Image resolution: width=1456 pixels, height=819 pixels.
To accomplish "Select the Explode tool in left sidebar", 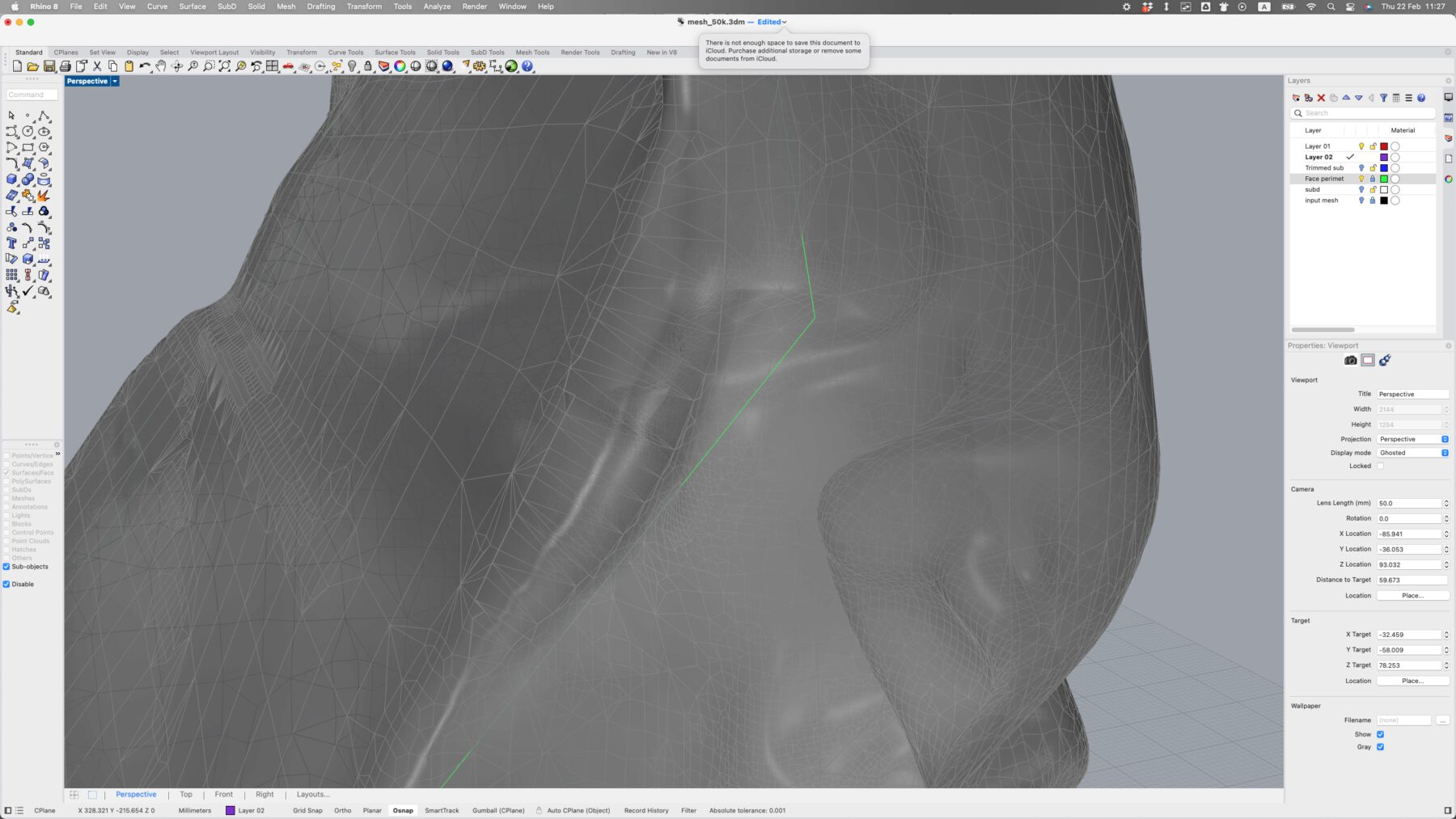I will pyautogui.click(x=44, y=195).
